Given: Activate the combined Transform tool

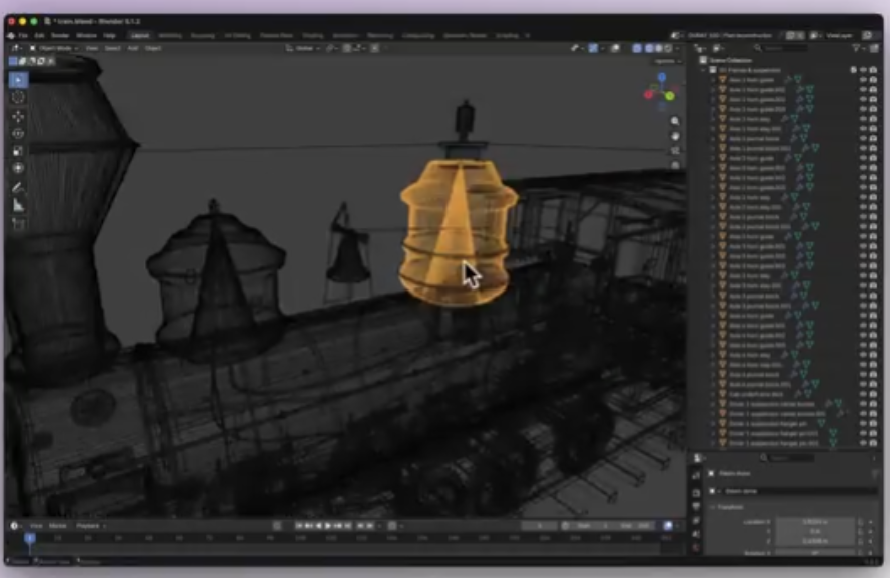Looking at the screenshot, I should tap(18, 168).
